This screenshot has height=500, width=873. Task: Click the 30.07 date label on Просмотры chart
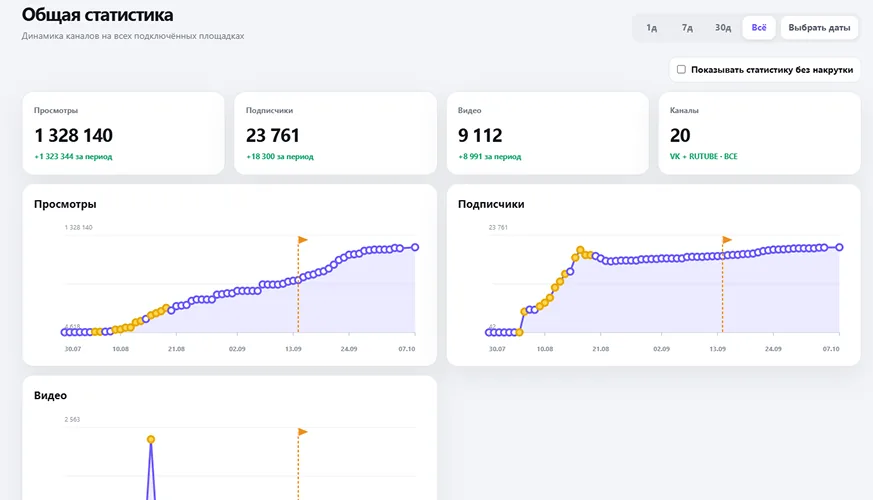73,349
